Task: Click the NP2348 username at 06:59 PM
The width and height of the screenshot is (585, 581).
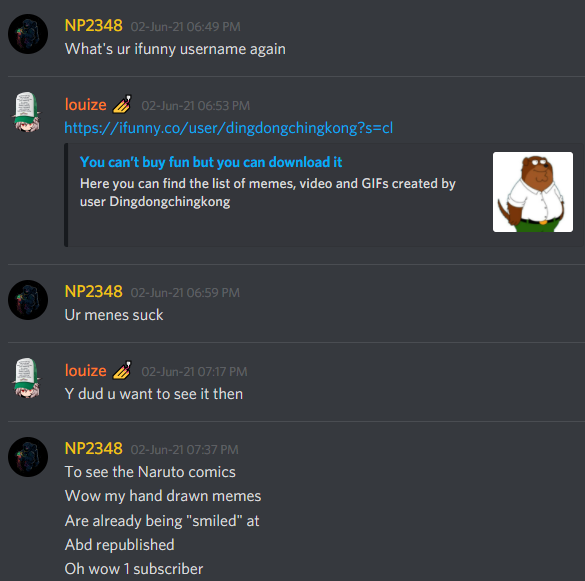Action: pyautogui.click(x=94, y=292)
